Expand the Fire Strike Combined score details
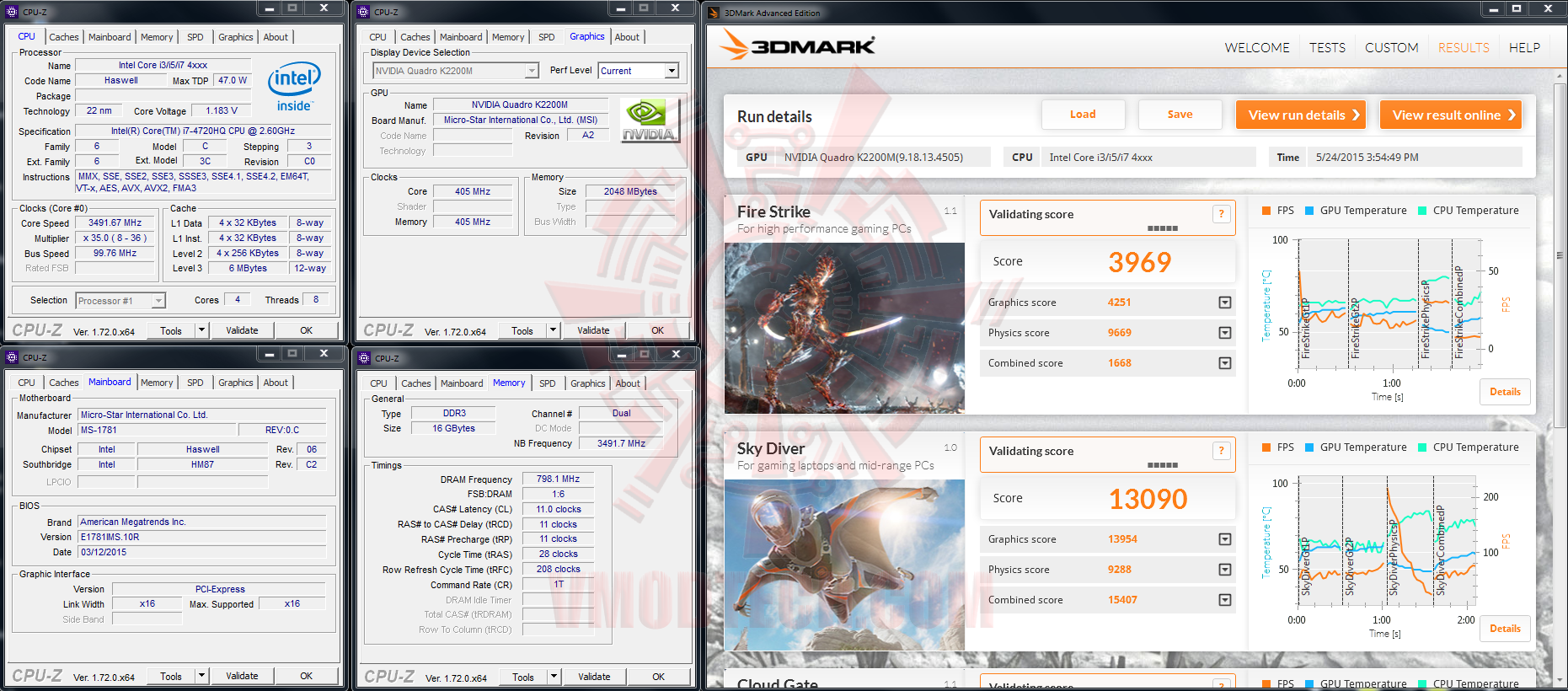The image size is (1568, 691). click(1225, 363)
